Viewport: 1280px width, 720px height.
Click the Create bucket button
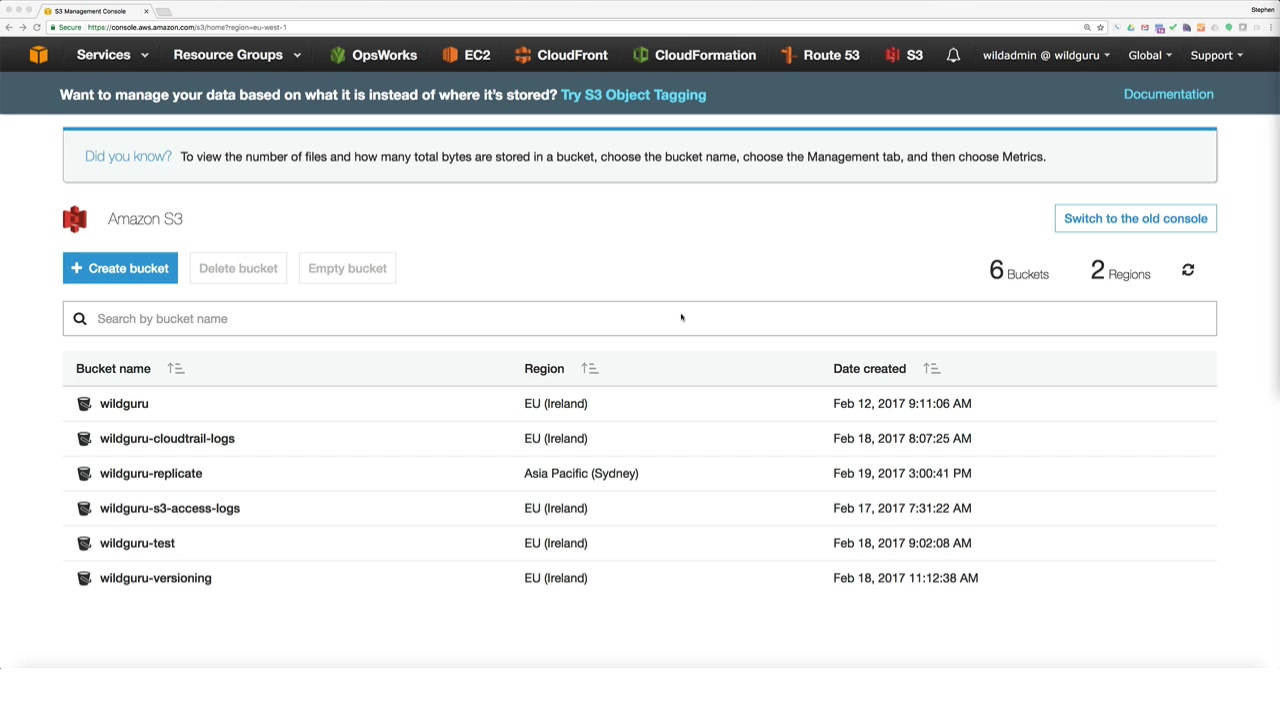click(x=120, y=268)
